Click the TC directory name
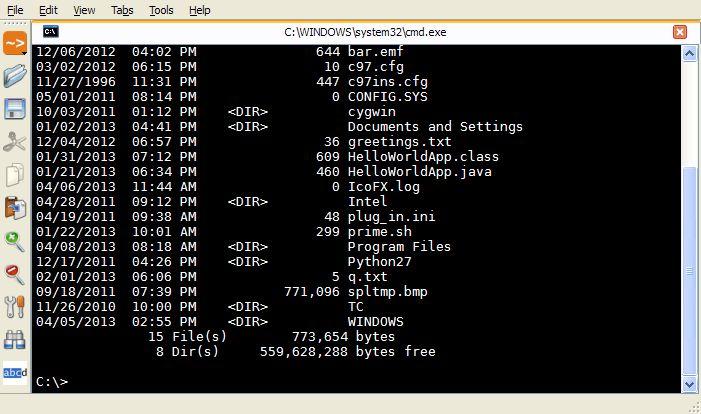 click(356, 307)
